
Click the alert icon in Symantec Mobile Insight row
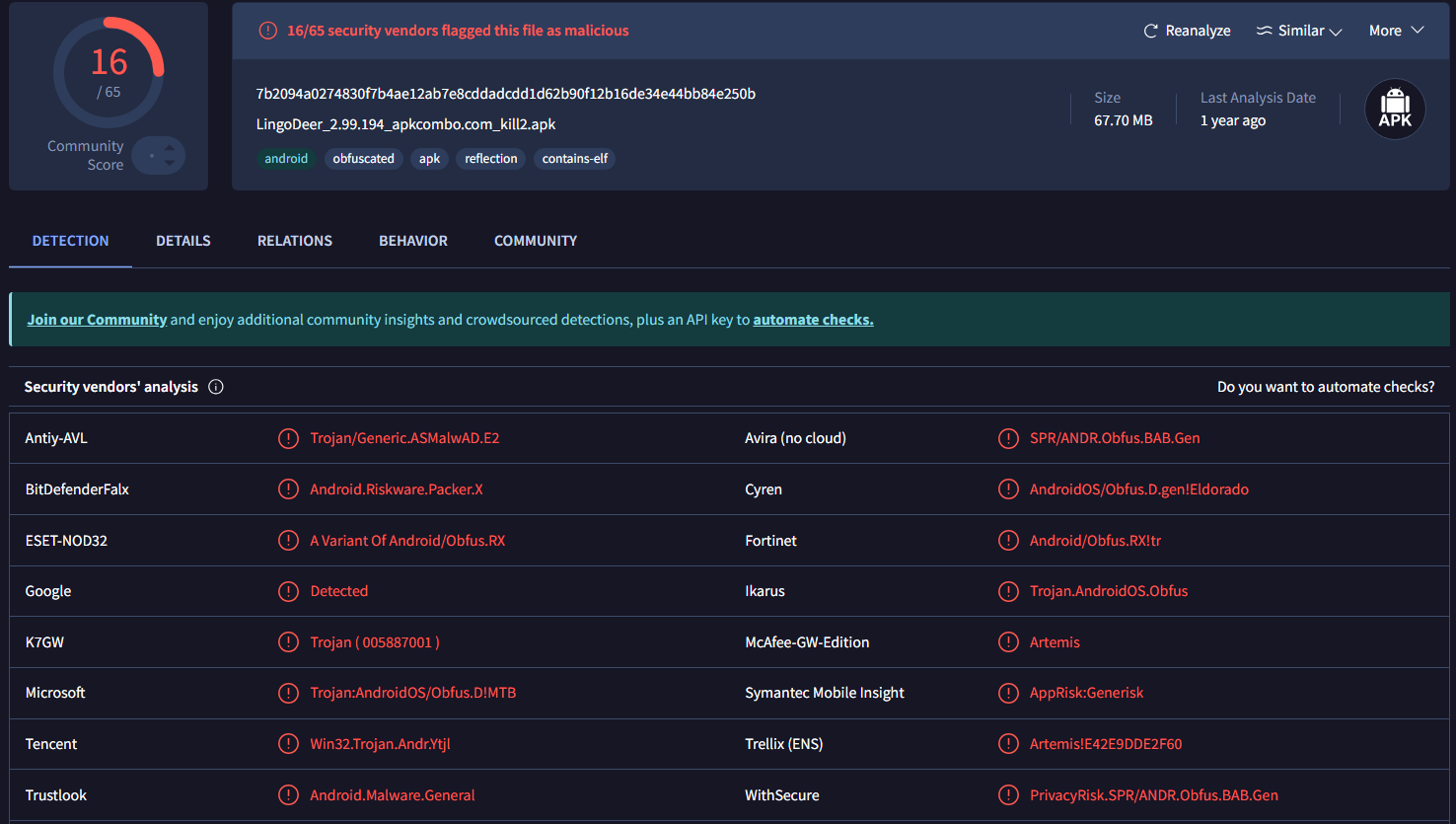pyautogui.click(x=1008, y=693)
